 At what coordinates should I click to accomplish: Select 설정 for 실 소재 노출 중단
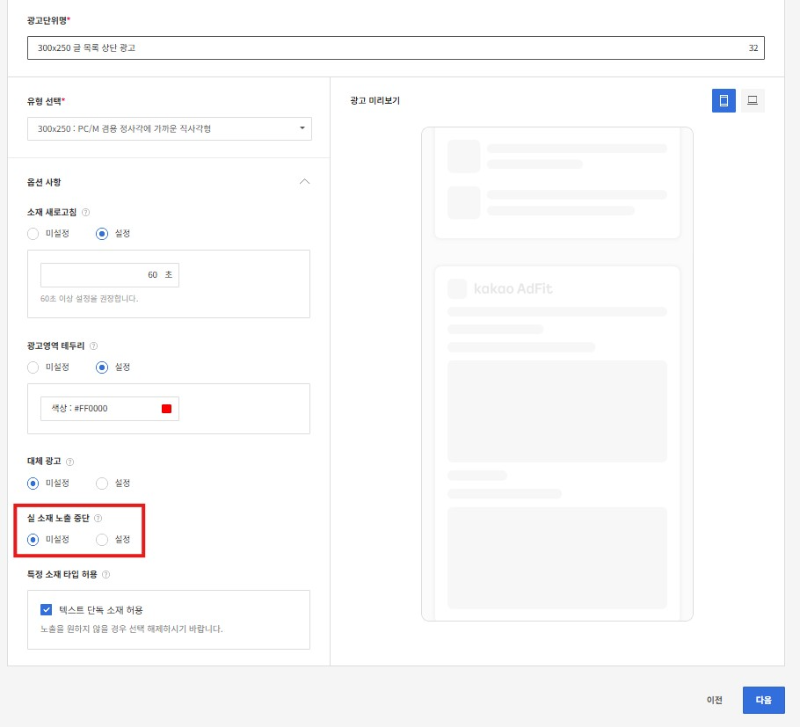point(102,539)
